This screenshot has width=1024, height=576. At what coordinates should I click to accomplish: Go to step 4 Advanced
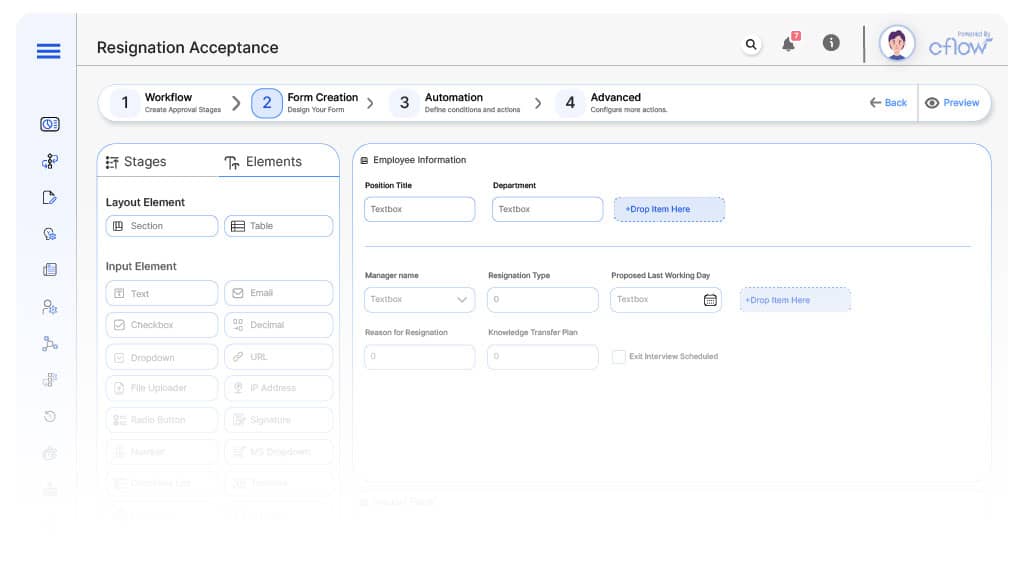pos(612,103)
